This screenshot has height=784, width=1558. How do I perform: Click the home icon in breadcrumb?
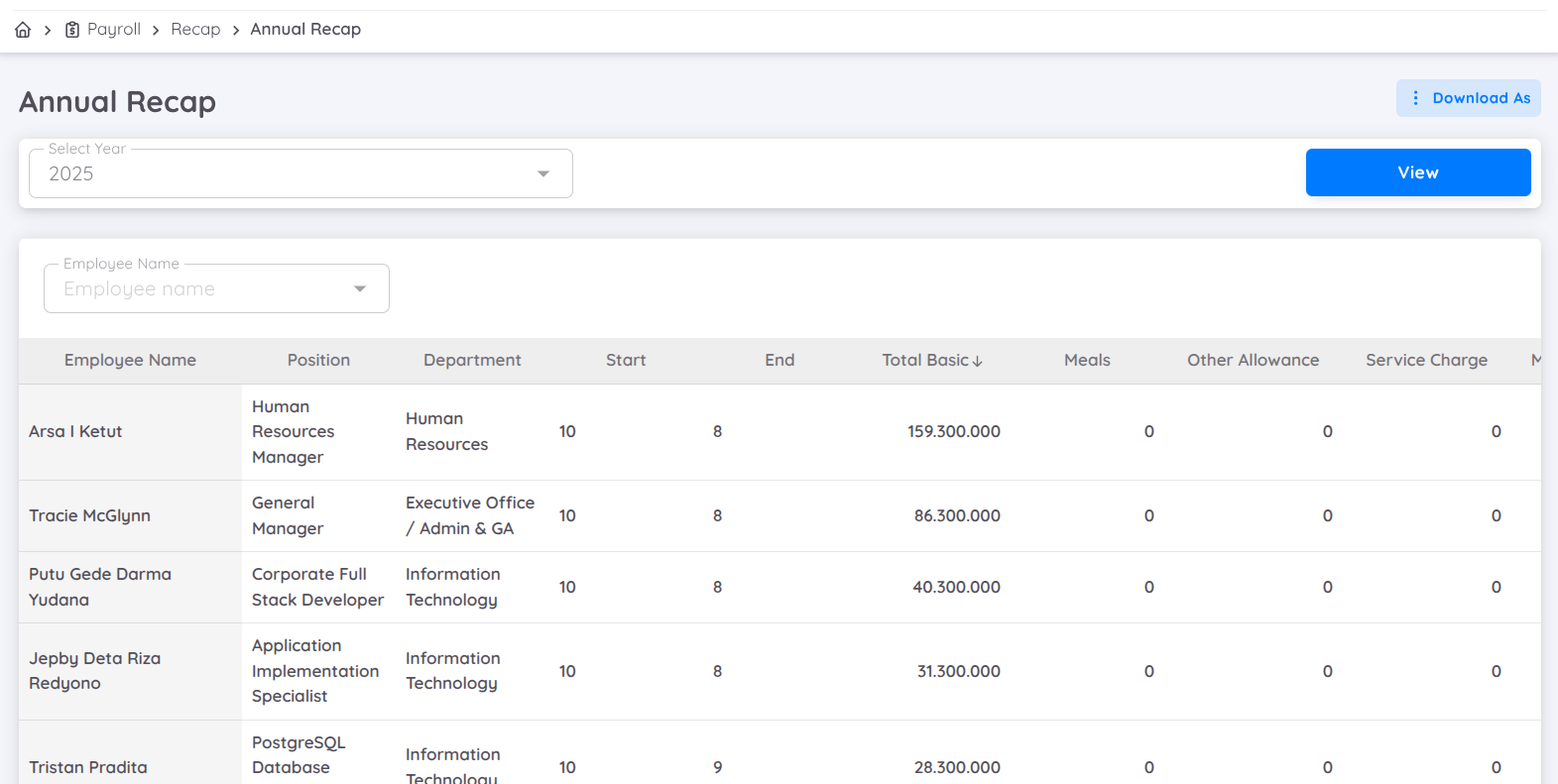(x=23, y=30)
